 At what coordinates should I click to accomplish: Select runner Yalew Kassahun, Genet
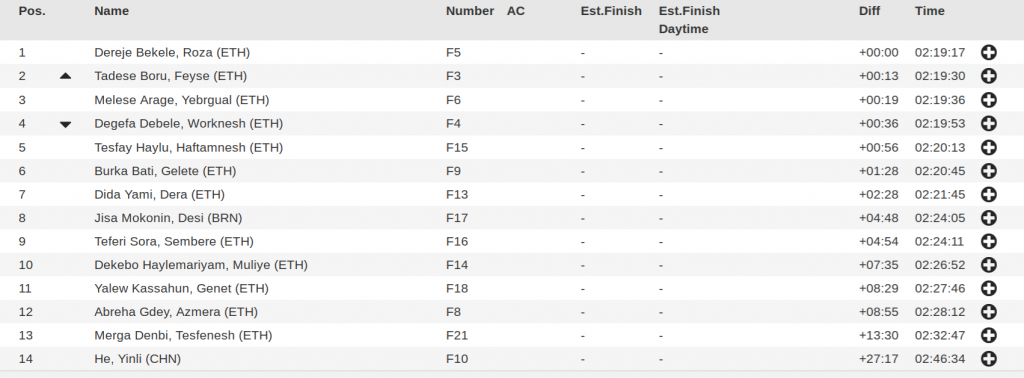click(x=182, y=289)
